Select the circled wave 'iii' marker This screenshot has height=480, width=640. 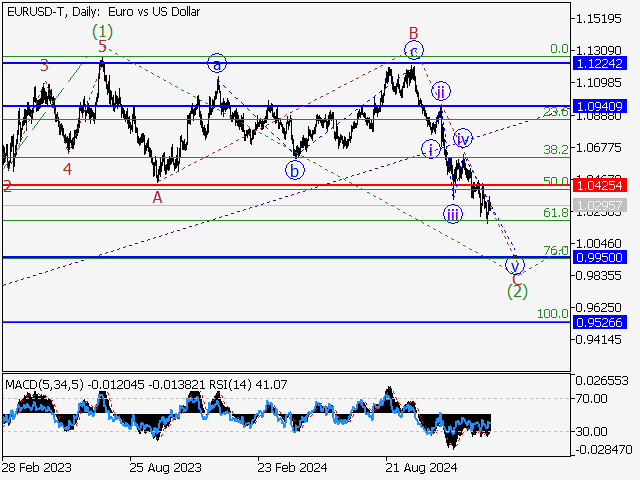tap(453, 214)
